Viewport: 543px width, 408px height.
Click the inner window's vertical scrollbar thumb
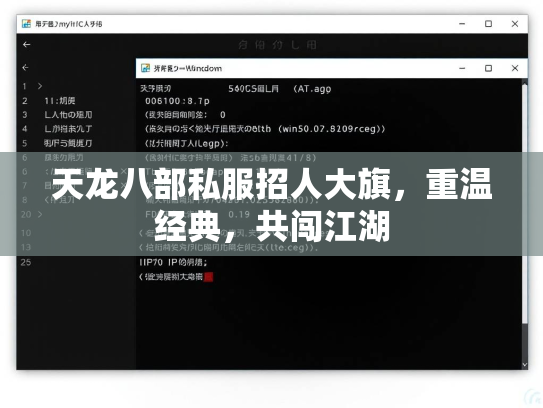point(525,204)
